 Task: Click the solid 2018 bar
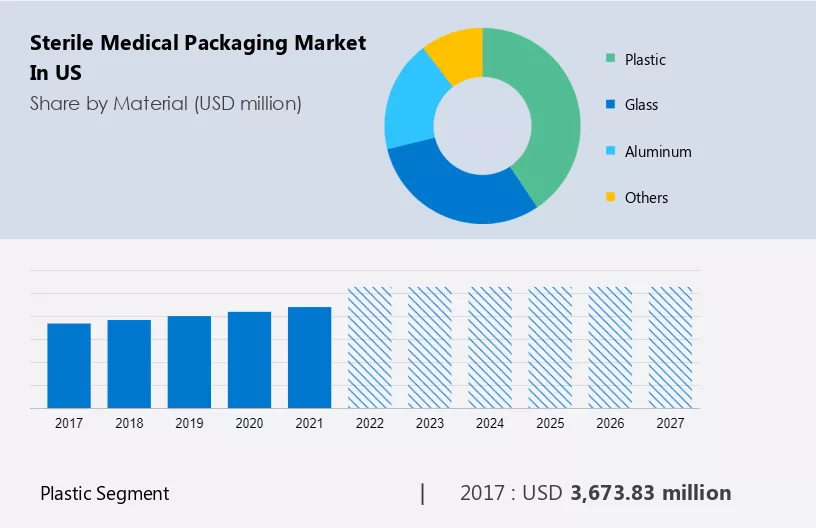point(129,364)
